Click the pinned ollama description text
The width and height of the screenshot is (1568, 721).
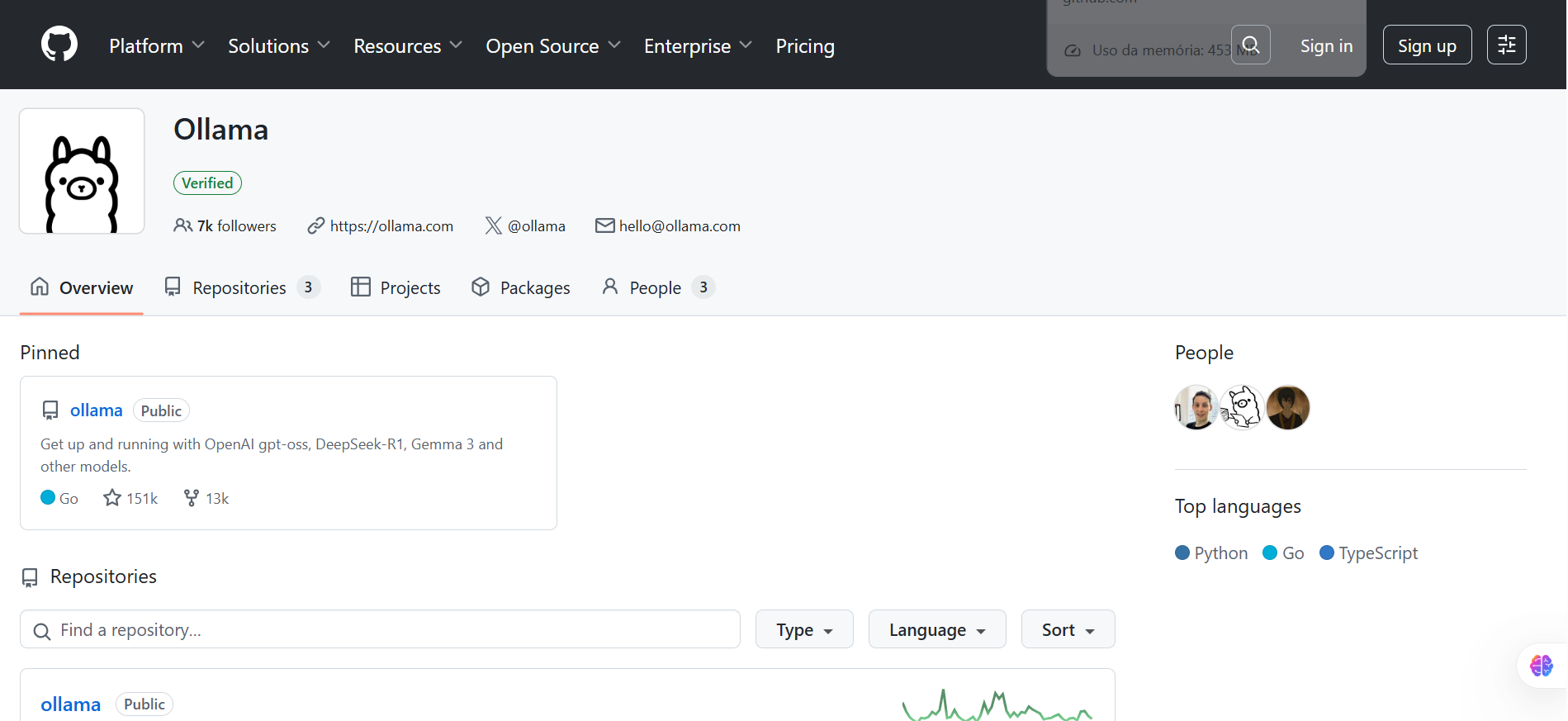[x=272, y=455]
